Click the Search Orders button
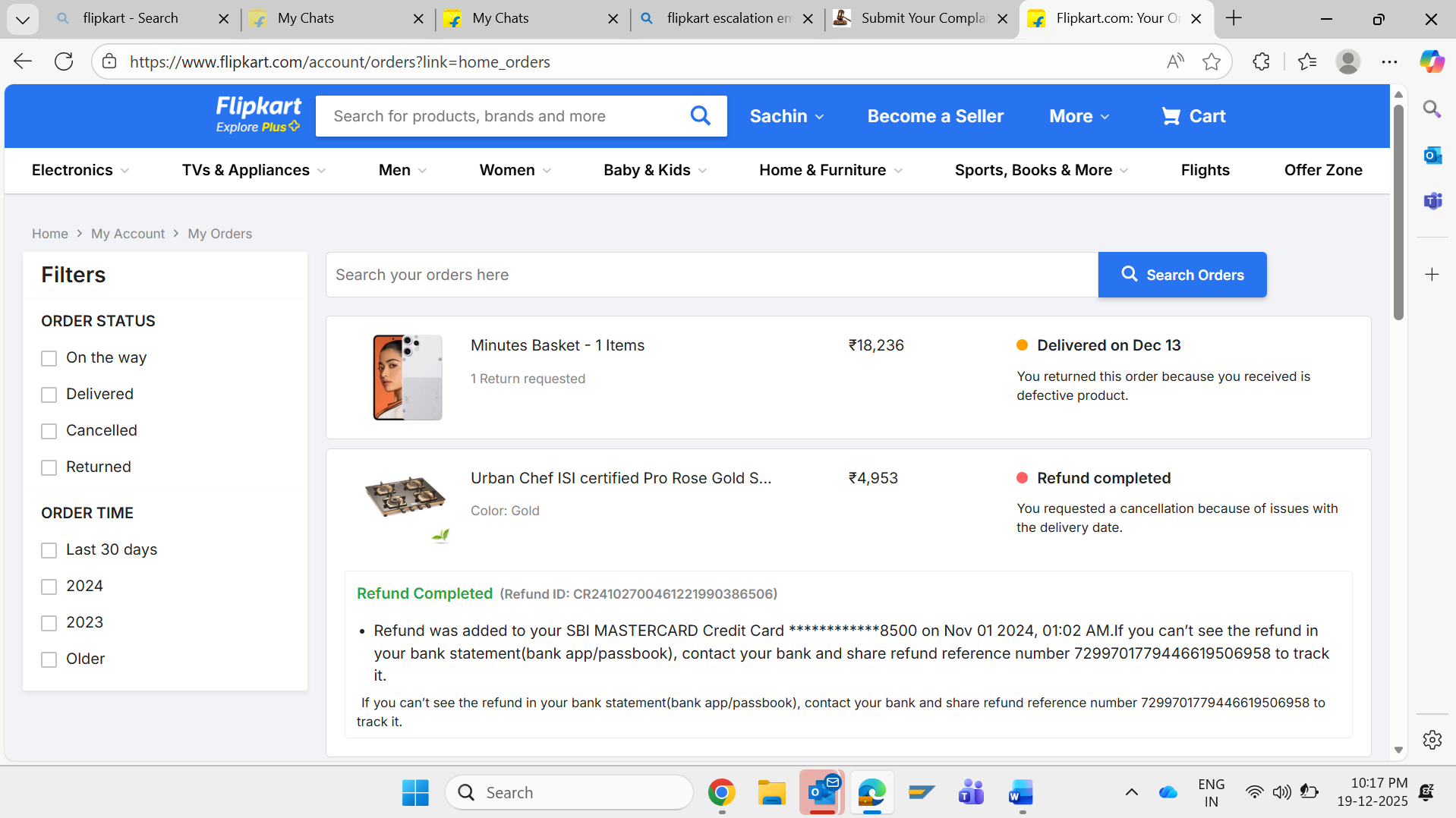This screenshot has height=818, width=1456. (x=1182, y=275)
